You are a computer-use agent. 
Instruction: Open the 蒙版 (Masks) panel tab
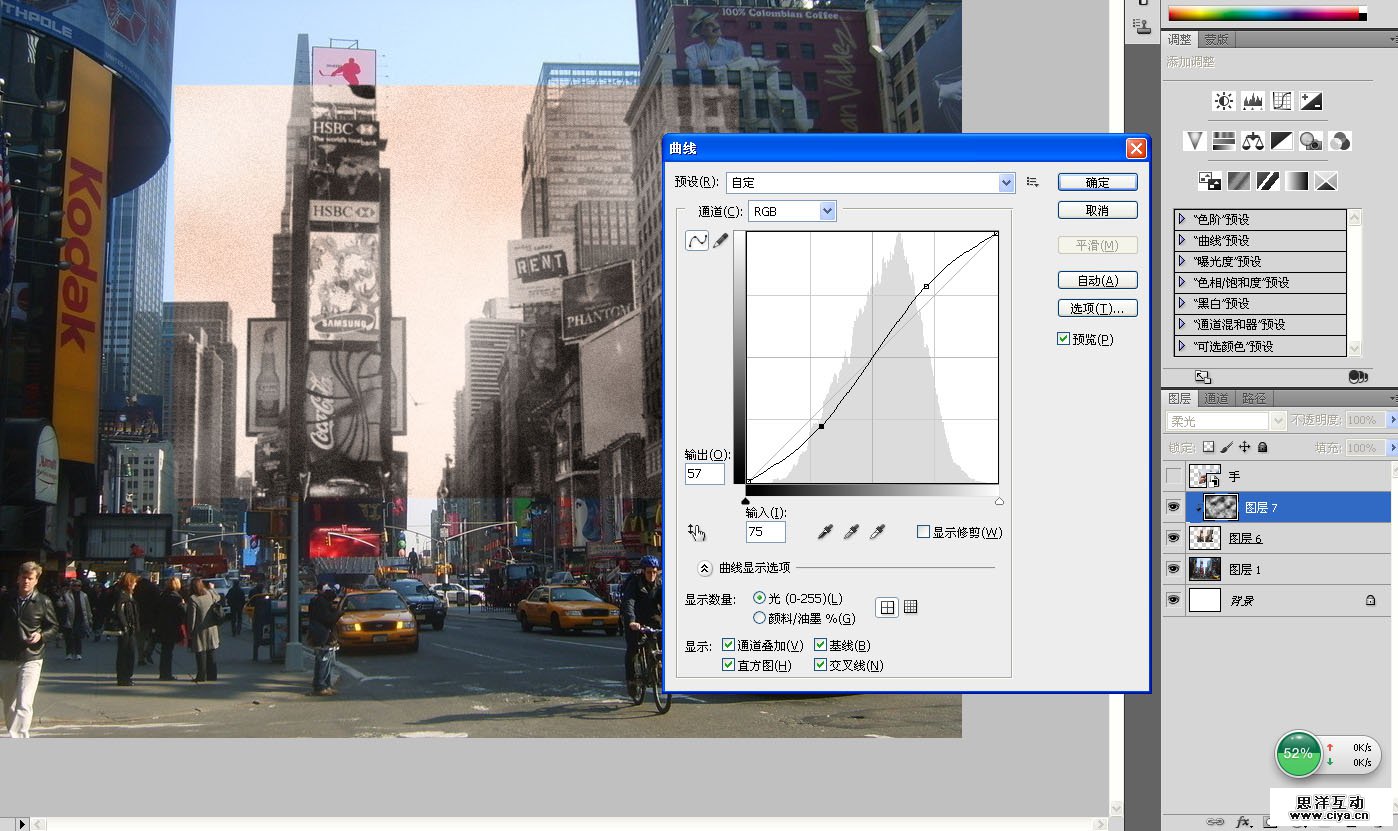[x=1216, y=40]
